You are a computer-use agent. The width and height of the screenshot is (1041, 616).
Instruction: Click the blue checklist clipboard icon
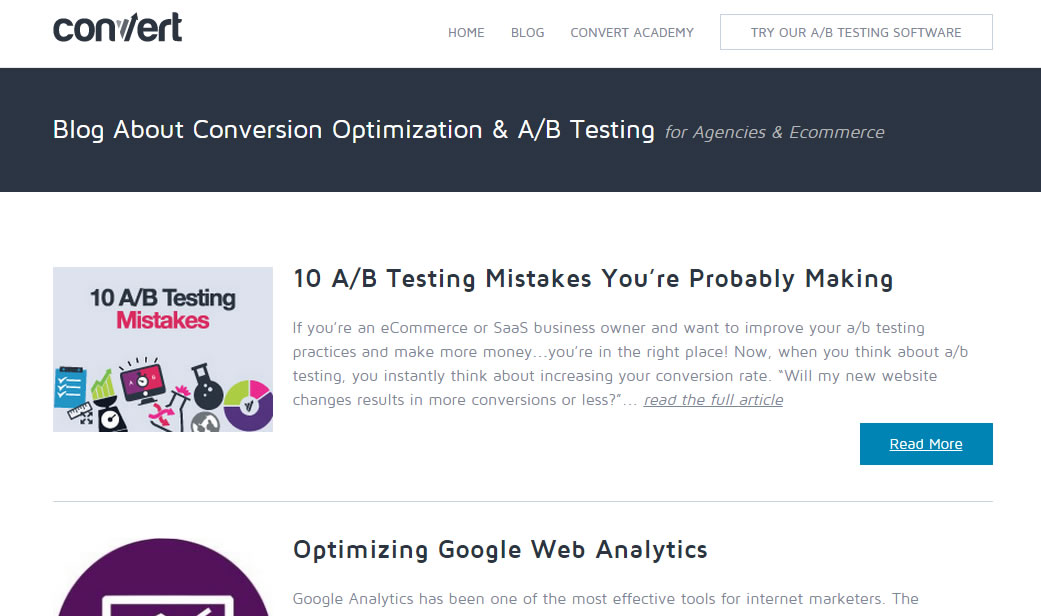(x=70, y=386)
